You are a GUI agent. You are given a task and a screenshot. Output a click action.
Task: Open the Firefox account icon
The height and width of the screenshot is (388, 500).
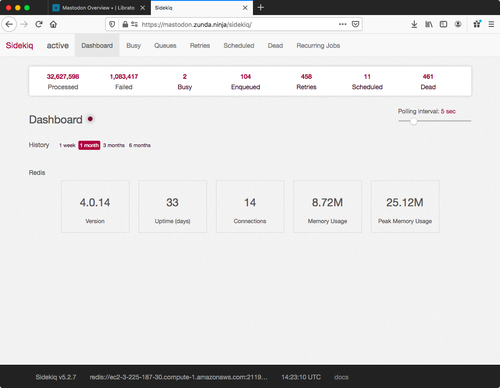pos(458,24)
